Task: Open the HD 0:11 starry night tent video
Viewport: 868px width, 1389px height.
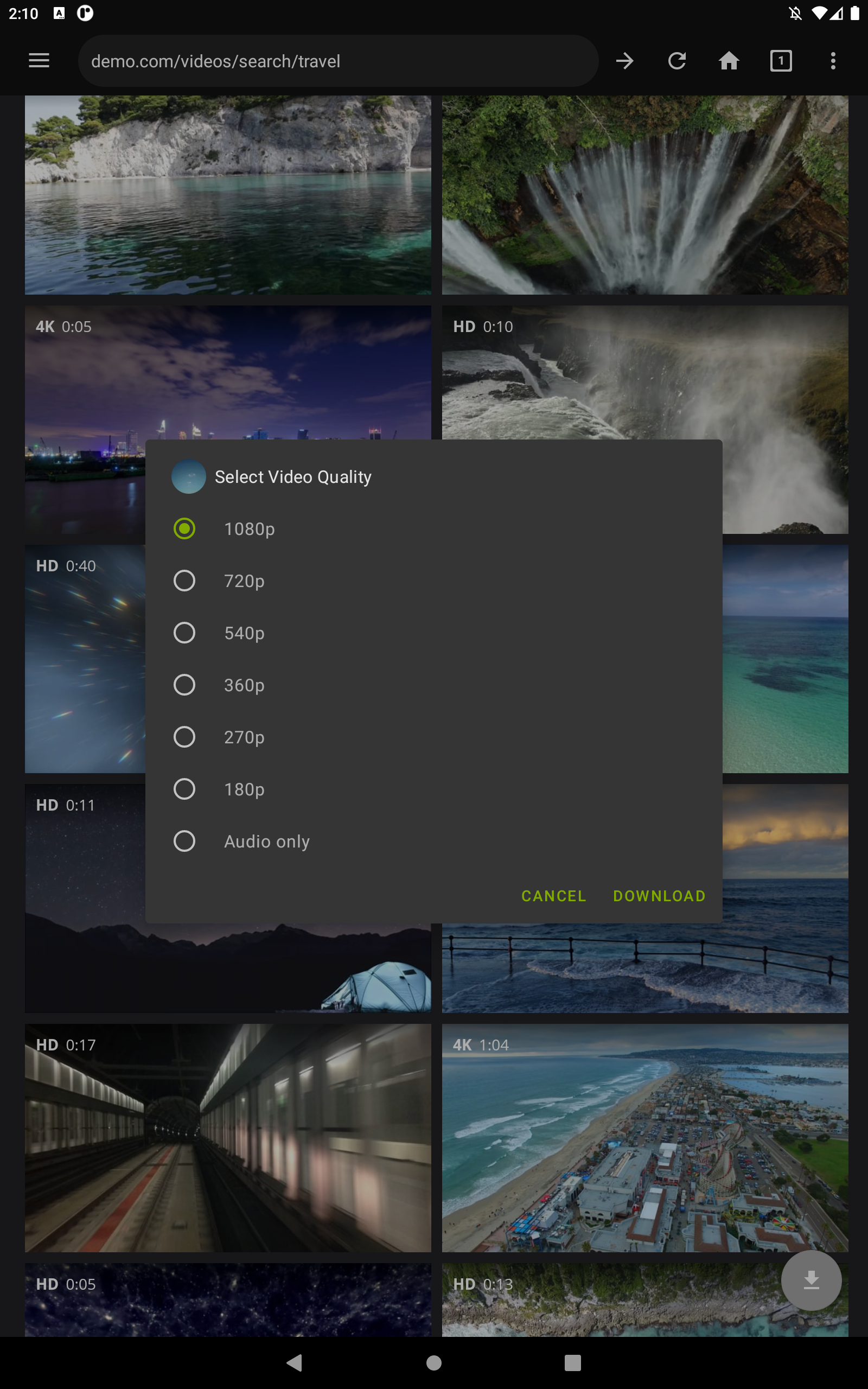Action: [x=85, y=897]
